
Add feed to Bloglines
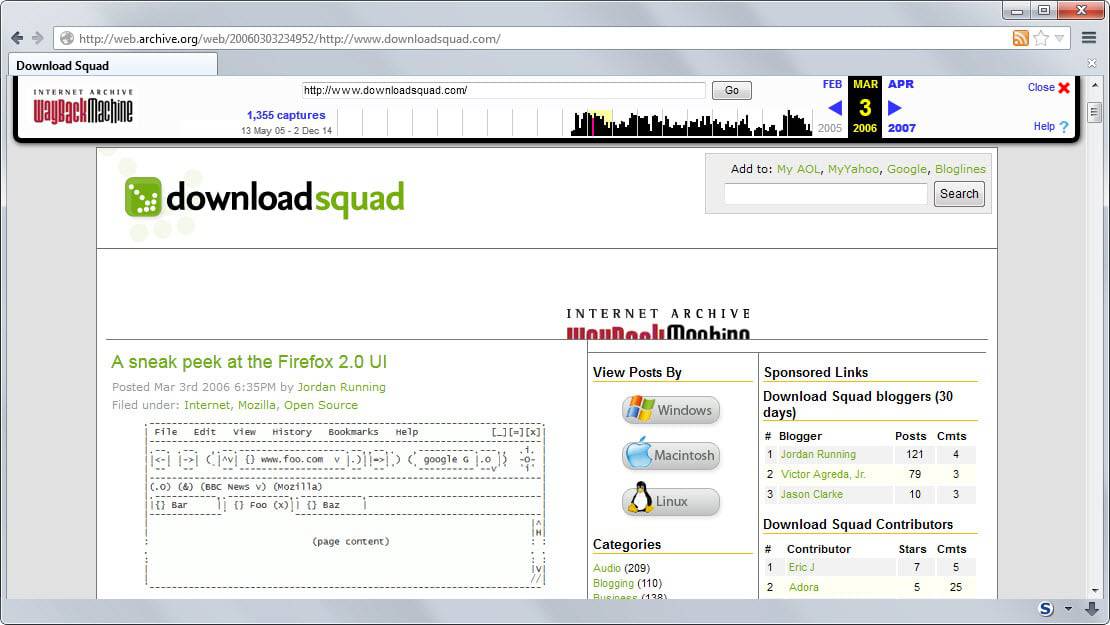[x=960, y=169]
